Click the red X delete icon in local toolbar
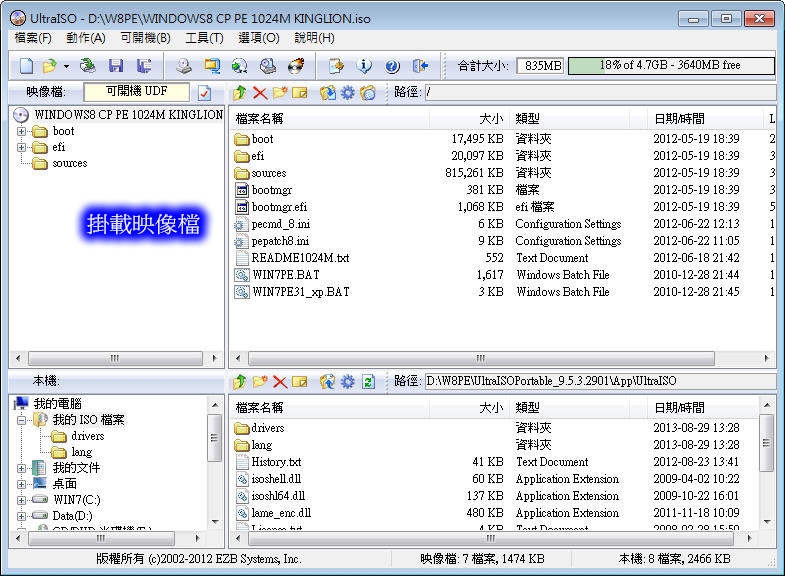Screen dimensions: 785x576 [280, 382]
